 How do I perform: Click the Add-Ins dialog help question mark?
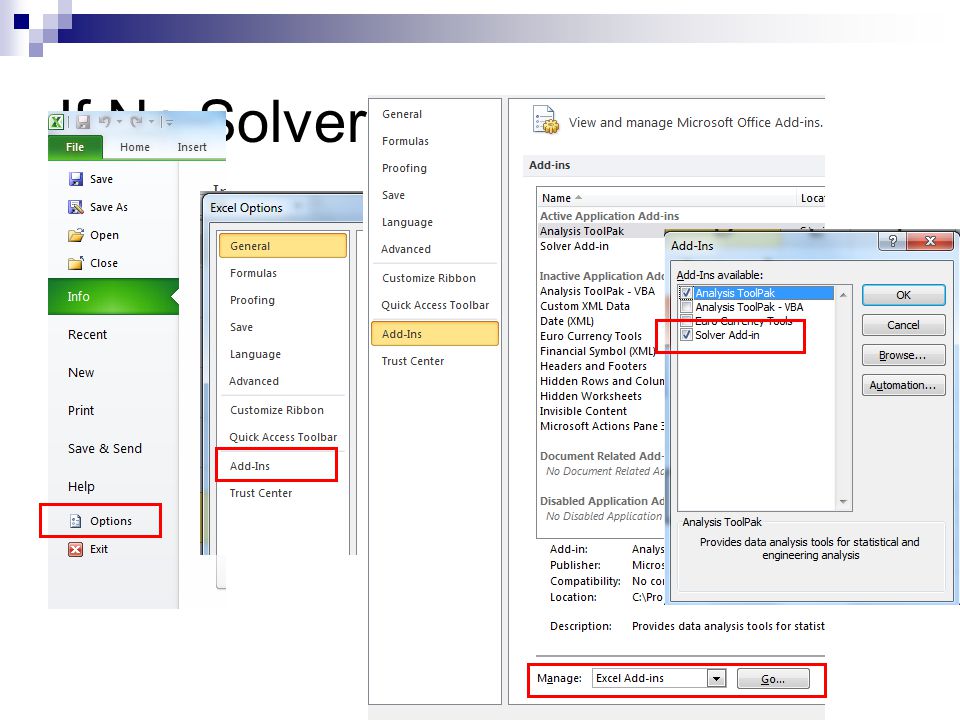[x=893, y=241]
